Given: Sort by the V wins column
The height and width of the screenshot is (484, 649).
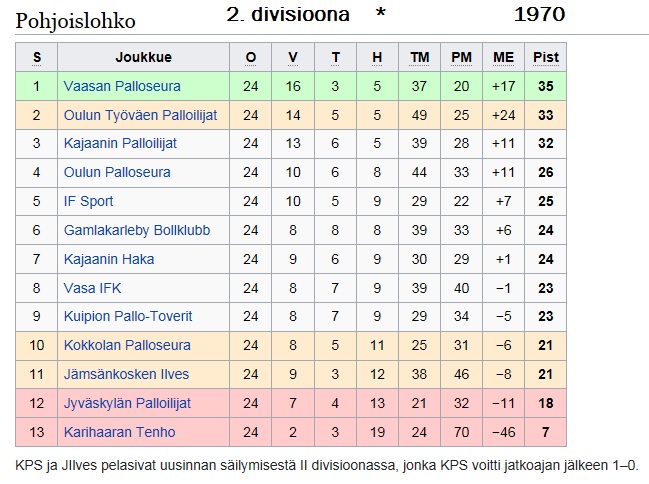Looking at the screenshot, I should click(x=293, y=58).
